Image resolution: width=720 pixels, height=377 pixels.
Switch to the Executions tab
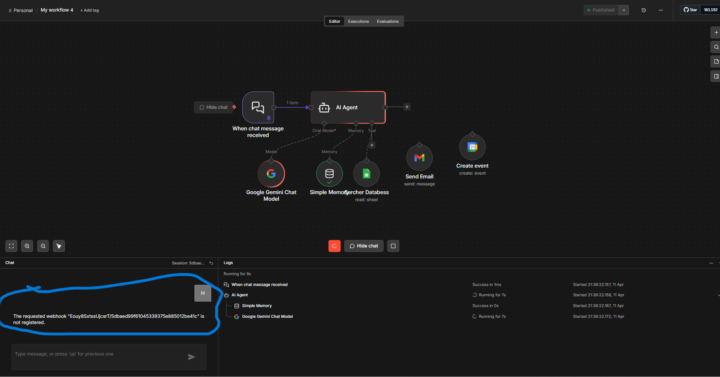point(358,22)
